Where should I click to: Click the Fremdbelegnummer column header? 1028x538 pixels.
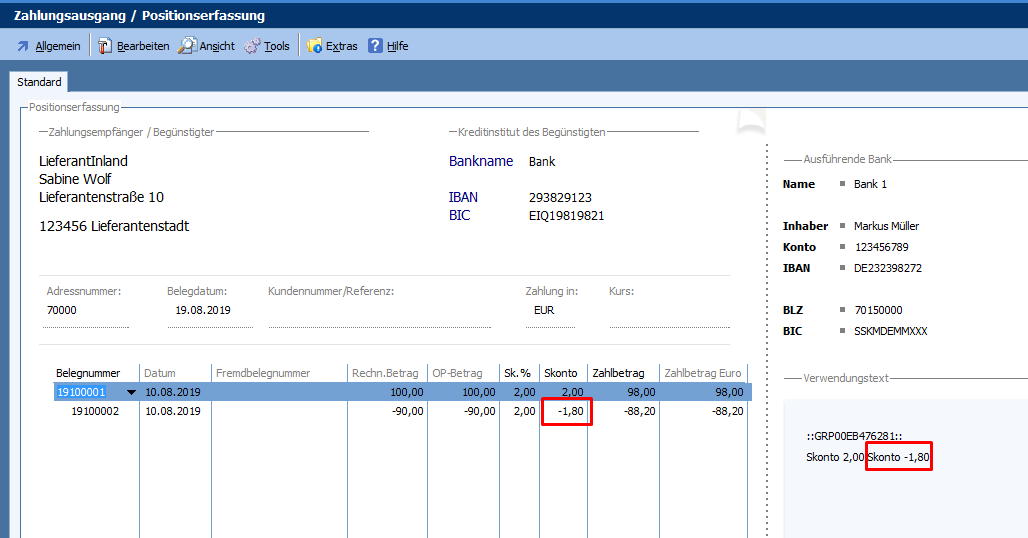263,373
